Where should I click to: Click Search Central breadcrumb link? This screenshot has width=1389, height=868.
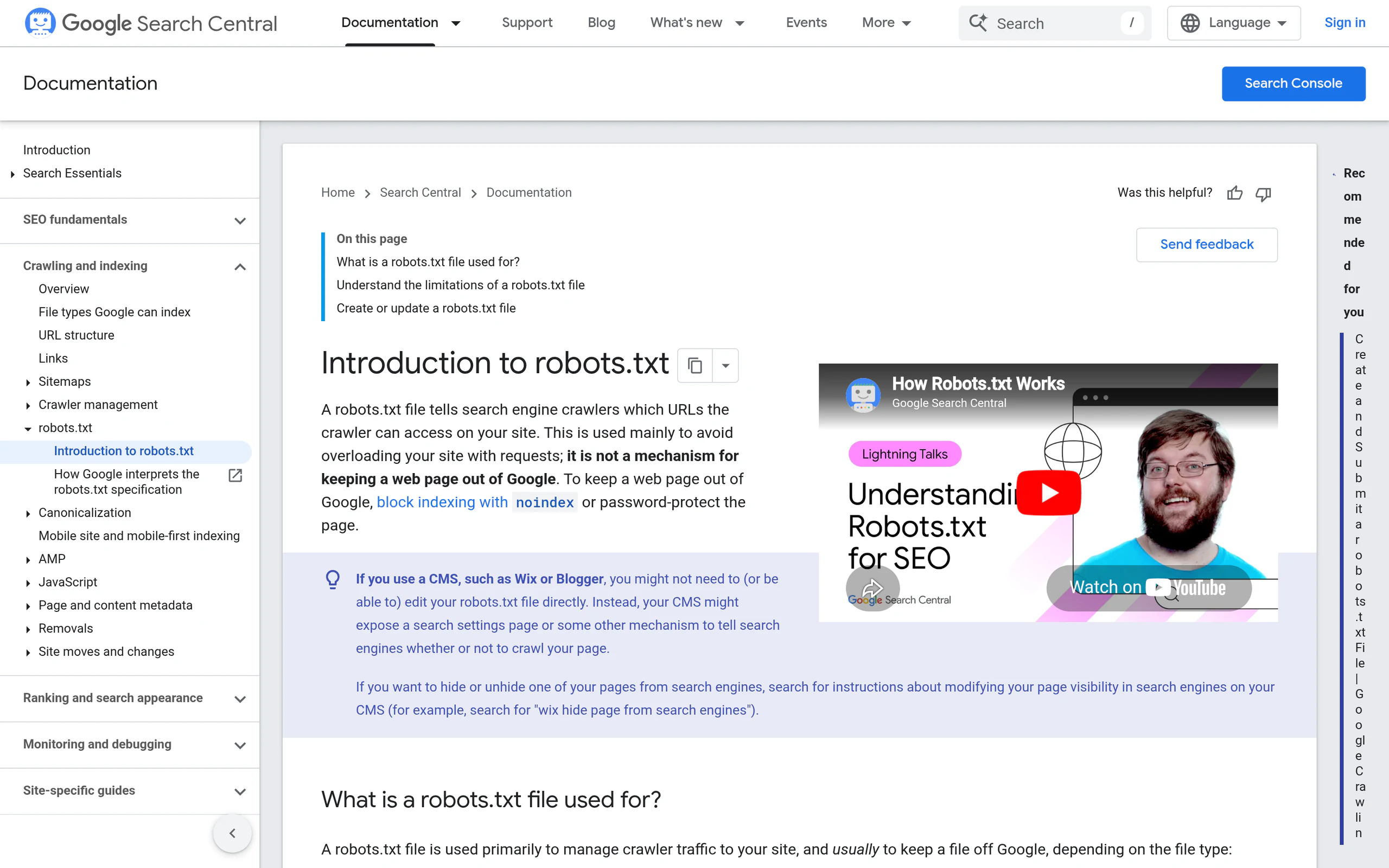pos(420,193)
